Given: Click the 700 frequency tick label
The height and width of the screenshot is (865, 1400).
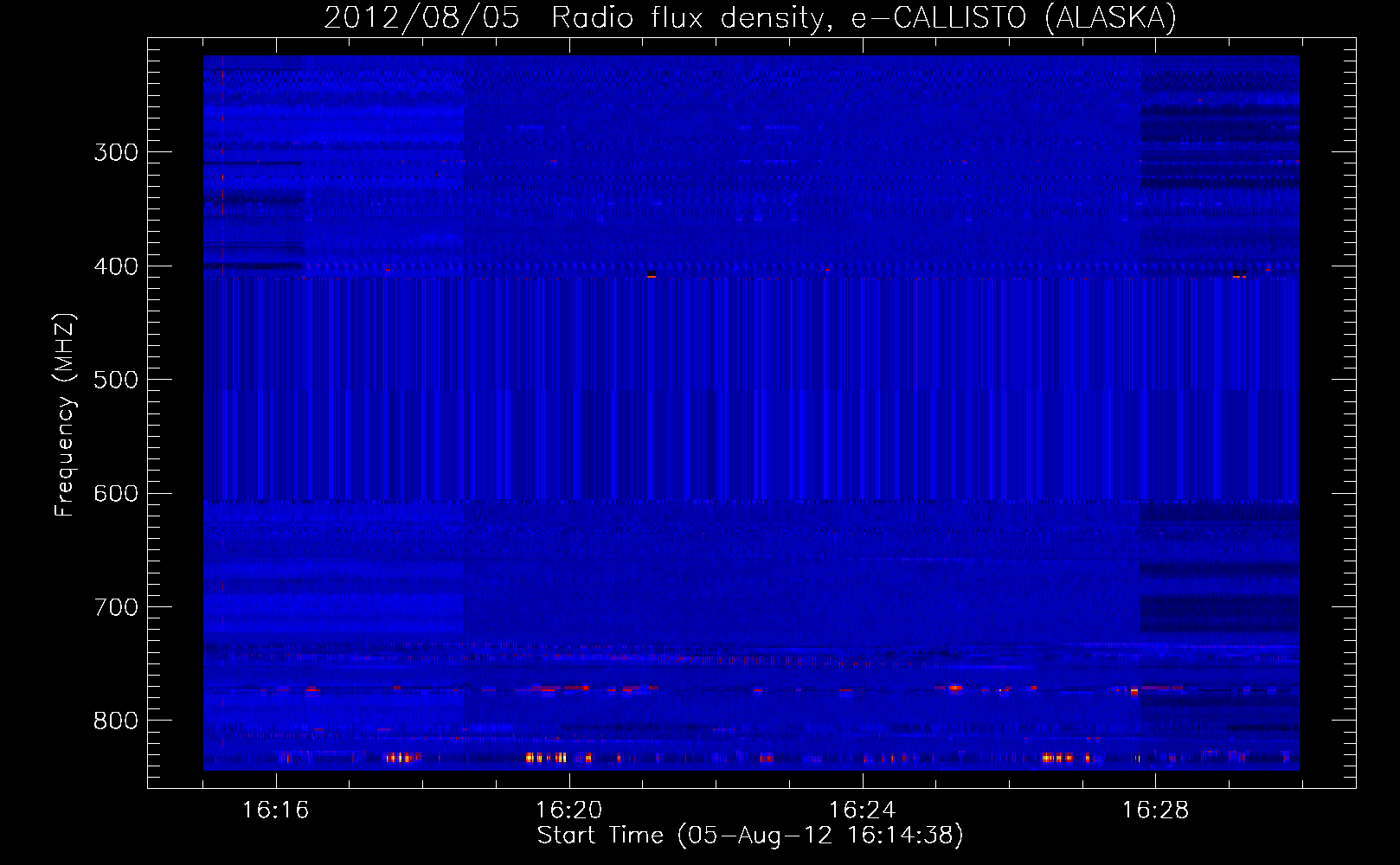Looking at the screenshot, I should pos(116,608).
